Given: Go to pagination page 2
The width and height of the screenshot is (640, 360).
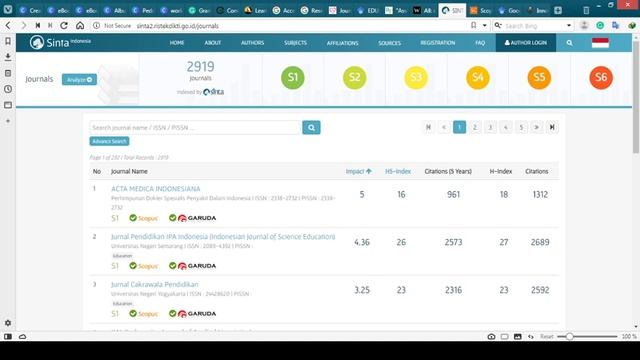Looking at the screenshot, I should 475,127.
